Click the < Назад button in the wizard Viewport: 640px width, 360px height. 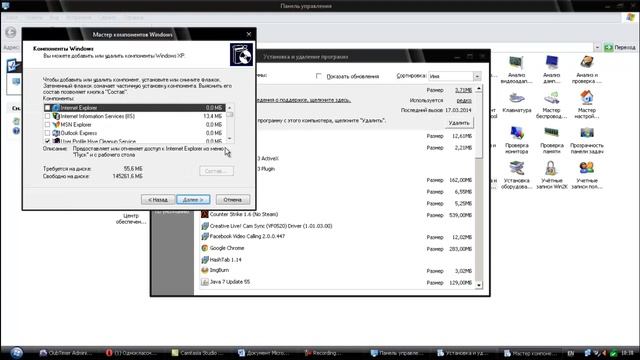[158, 200]
